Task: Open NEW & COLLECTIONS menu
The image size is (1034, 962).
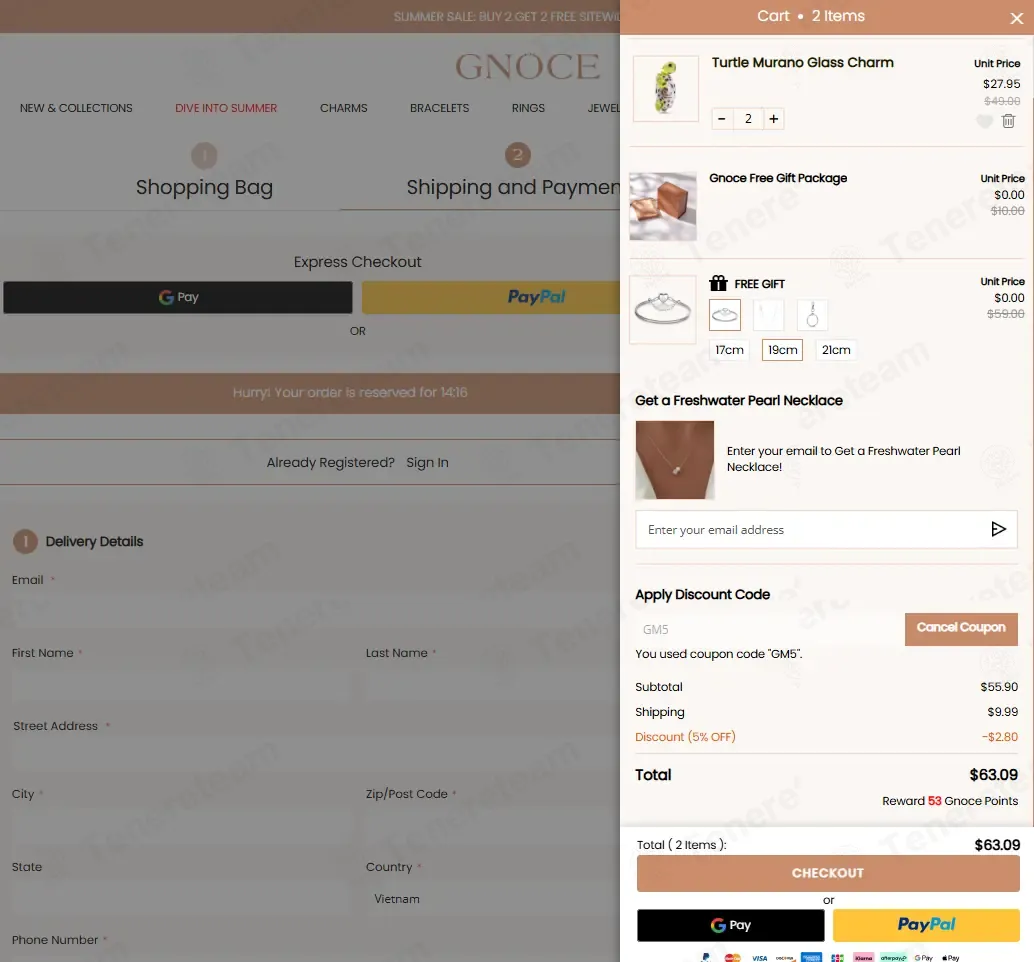Action: 76,108
